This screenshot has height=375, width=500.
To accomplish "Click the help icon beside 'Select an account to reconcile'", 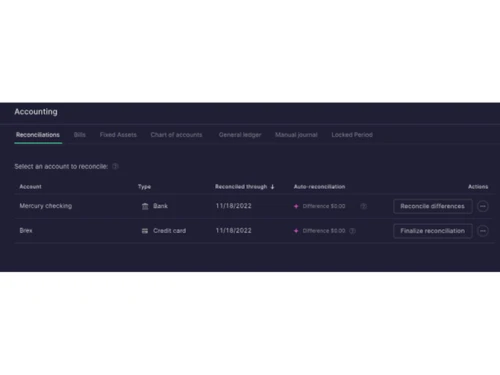I will point(115,166).
